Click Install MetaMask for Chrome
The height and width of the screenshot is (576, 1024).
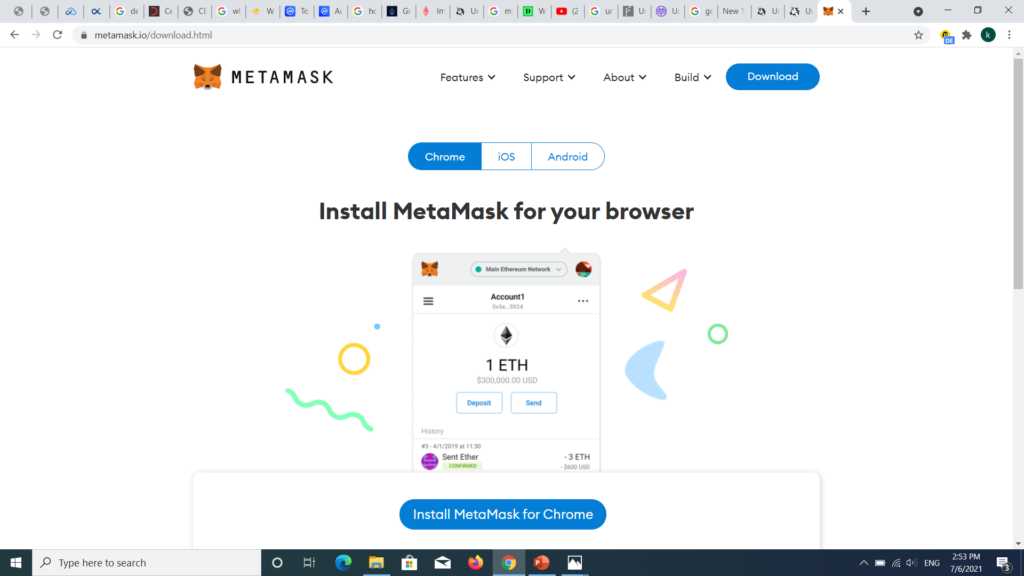(x=503, y=515)
